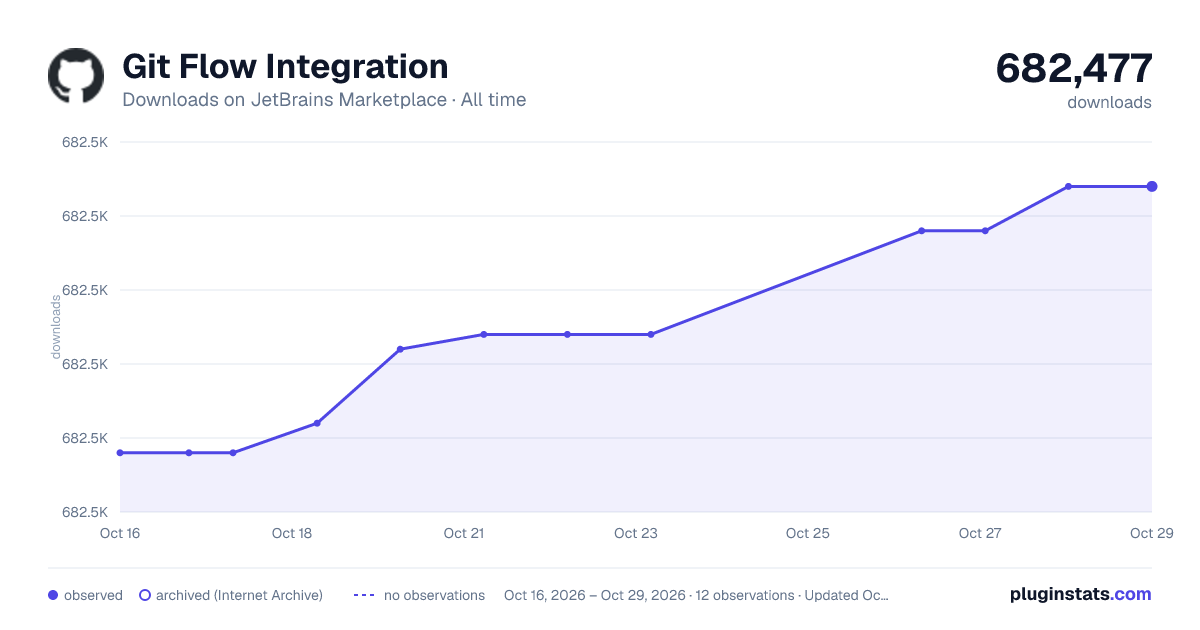Click the hollow 'archived' legend circle
The image size is (1200, 630).
pos(144,595)
